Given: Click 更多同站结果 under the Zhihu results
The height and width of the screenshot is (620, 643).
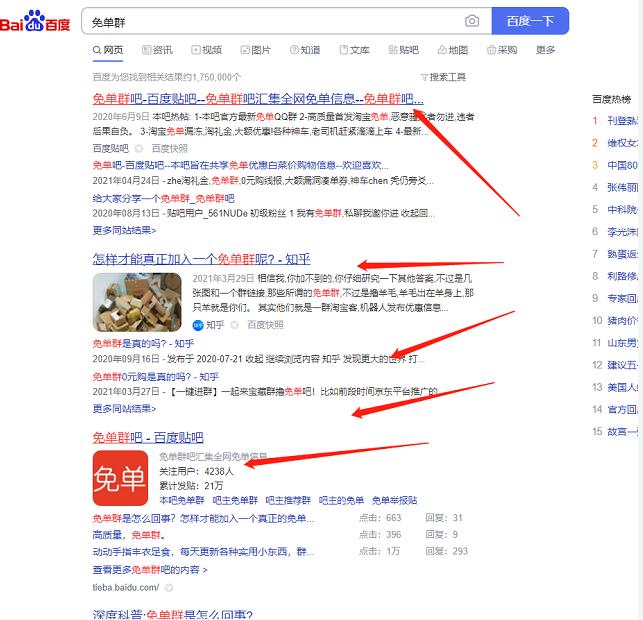Looking at the screenshot, I should pos(124,409).
